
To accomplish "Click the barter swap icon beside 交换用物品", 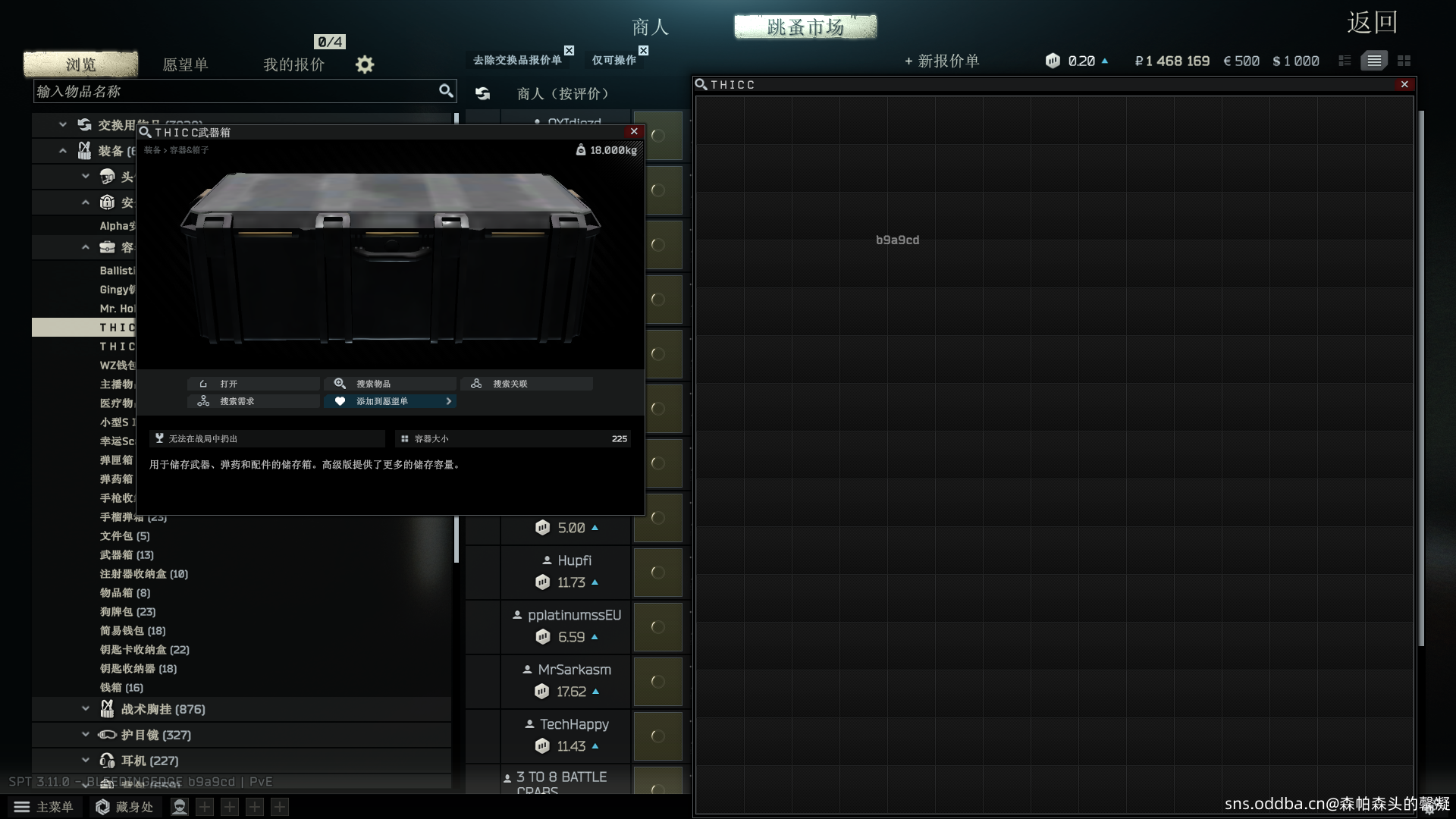I will click(84, 124).
